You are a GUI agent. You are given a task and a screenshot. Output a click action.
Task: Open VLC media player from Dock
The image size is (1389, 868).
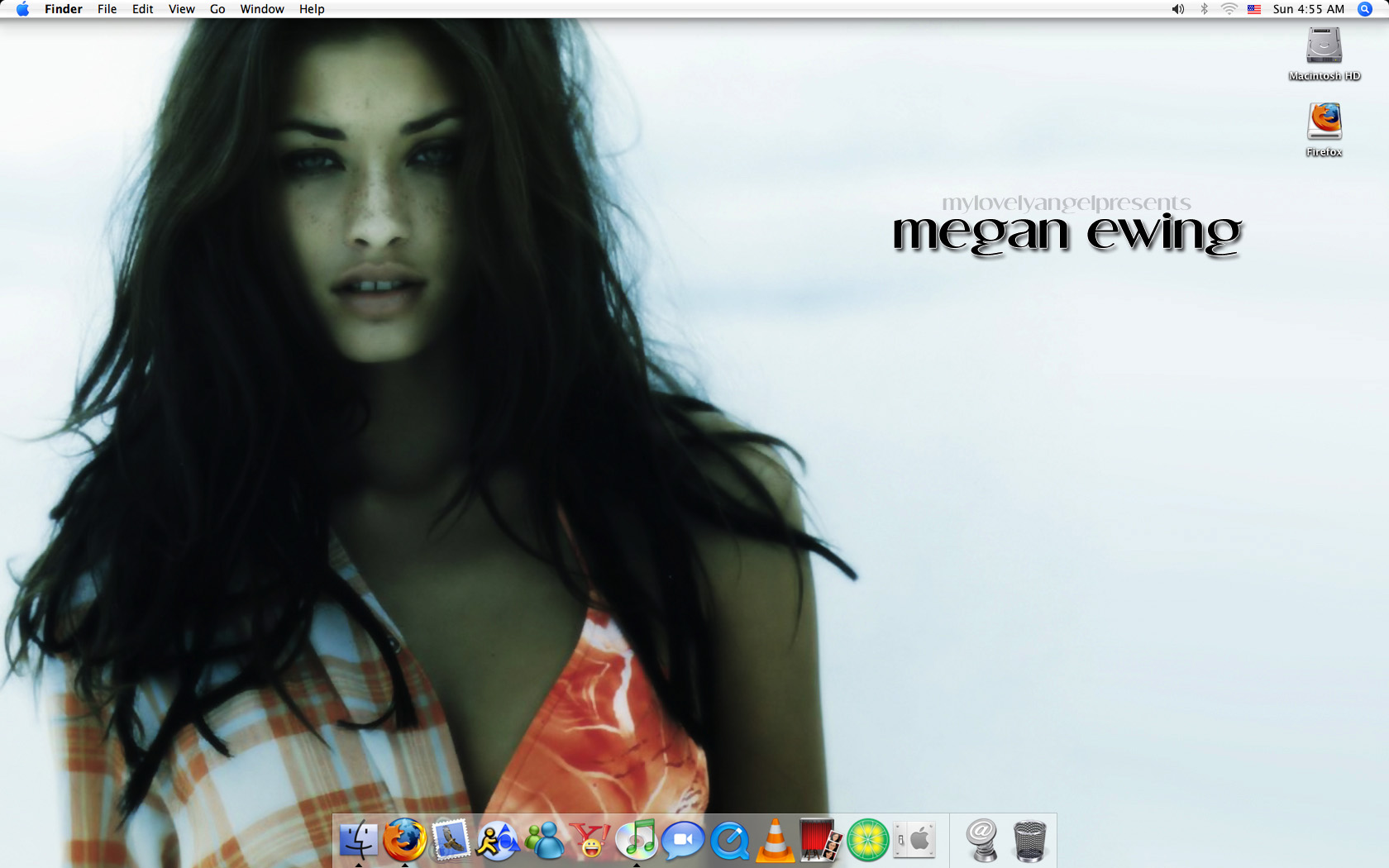[776, 840]
